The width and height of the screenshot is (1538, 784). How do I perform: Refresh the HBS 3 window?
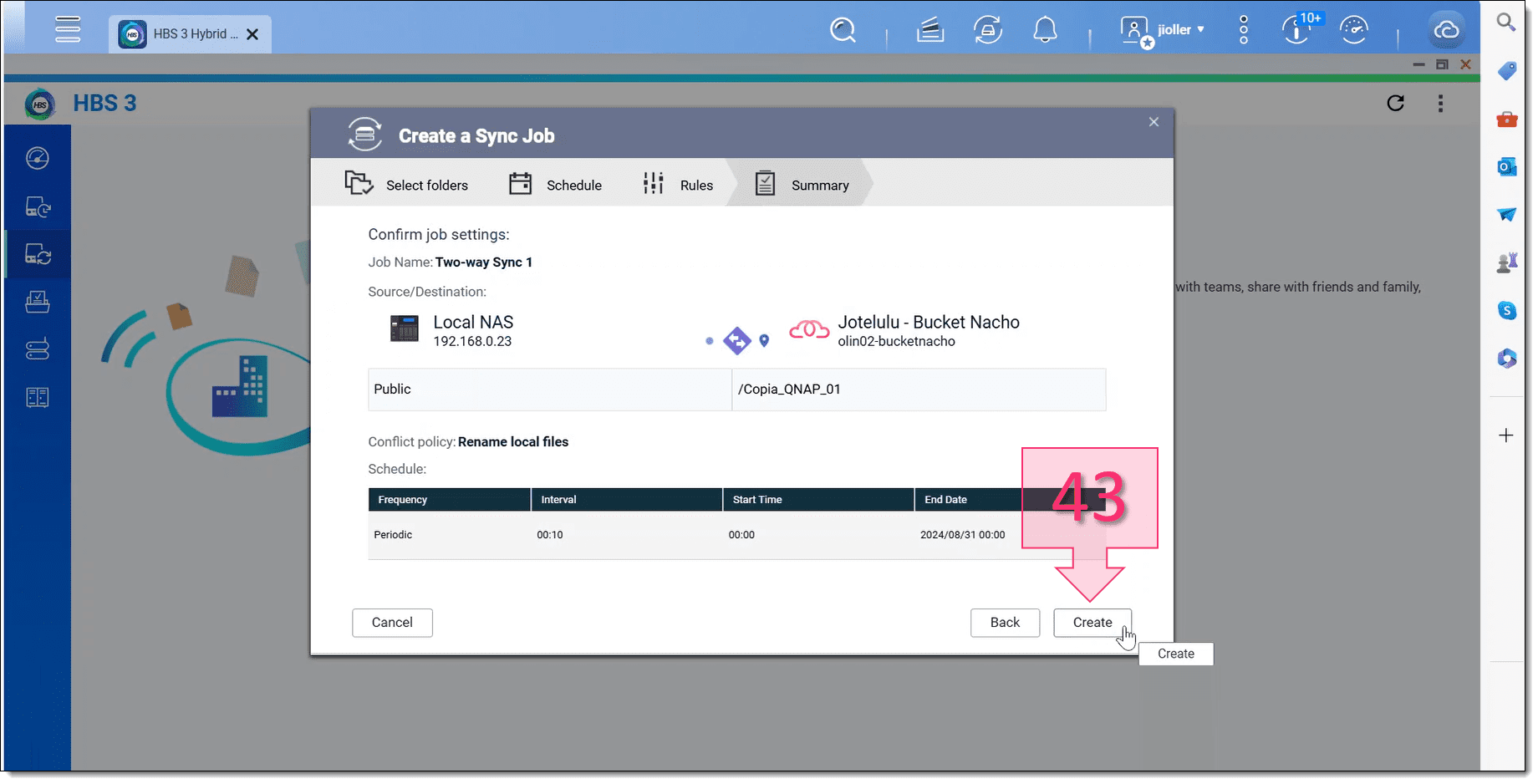[x=1395, y=103]
